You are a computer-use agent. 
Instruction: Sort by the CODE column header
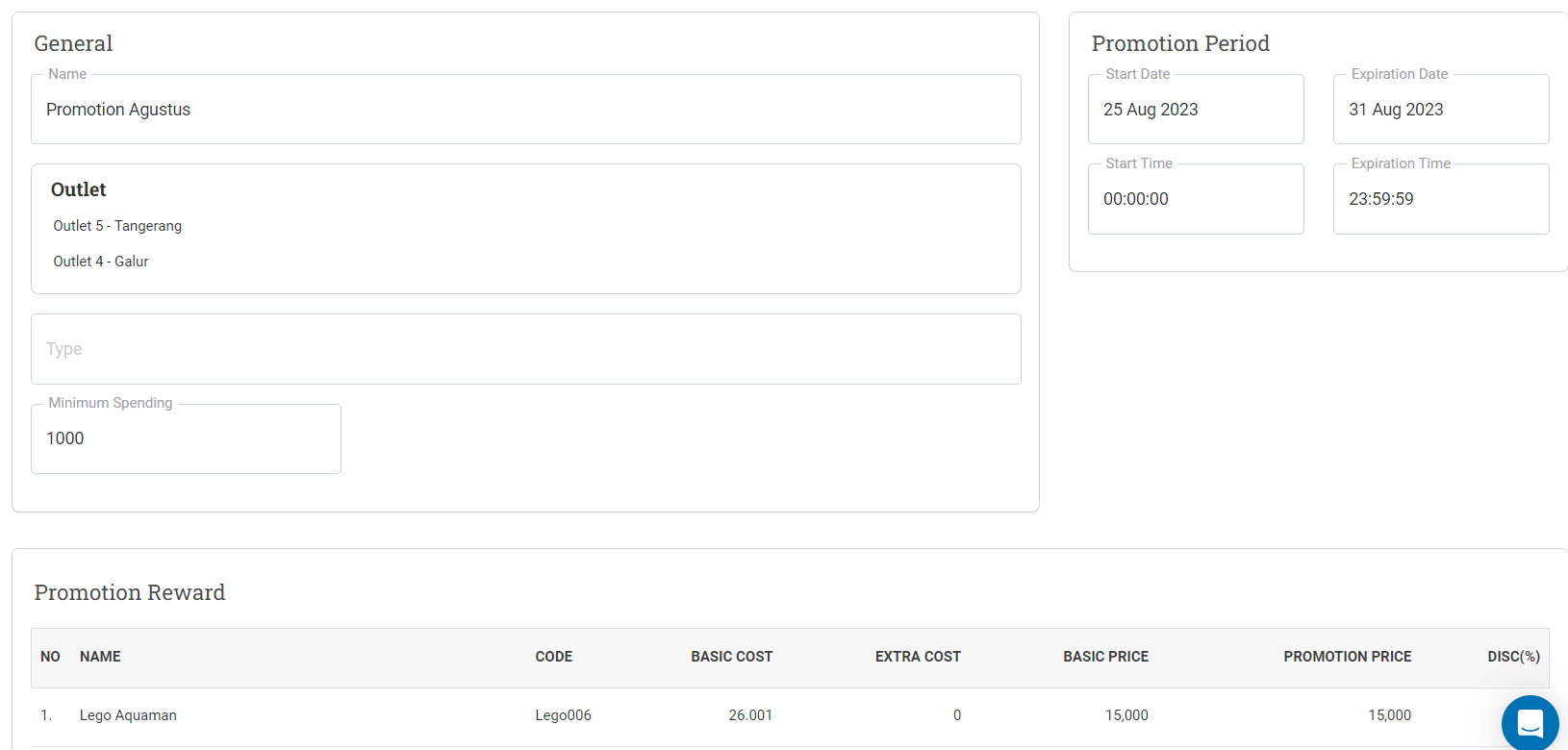[554, 657]
